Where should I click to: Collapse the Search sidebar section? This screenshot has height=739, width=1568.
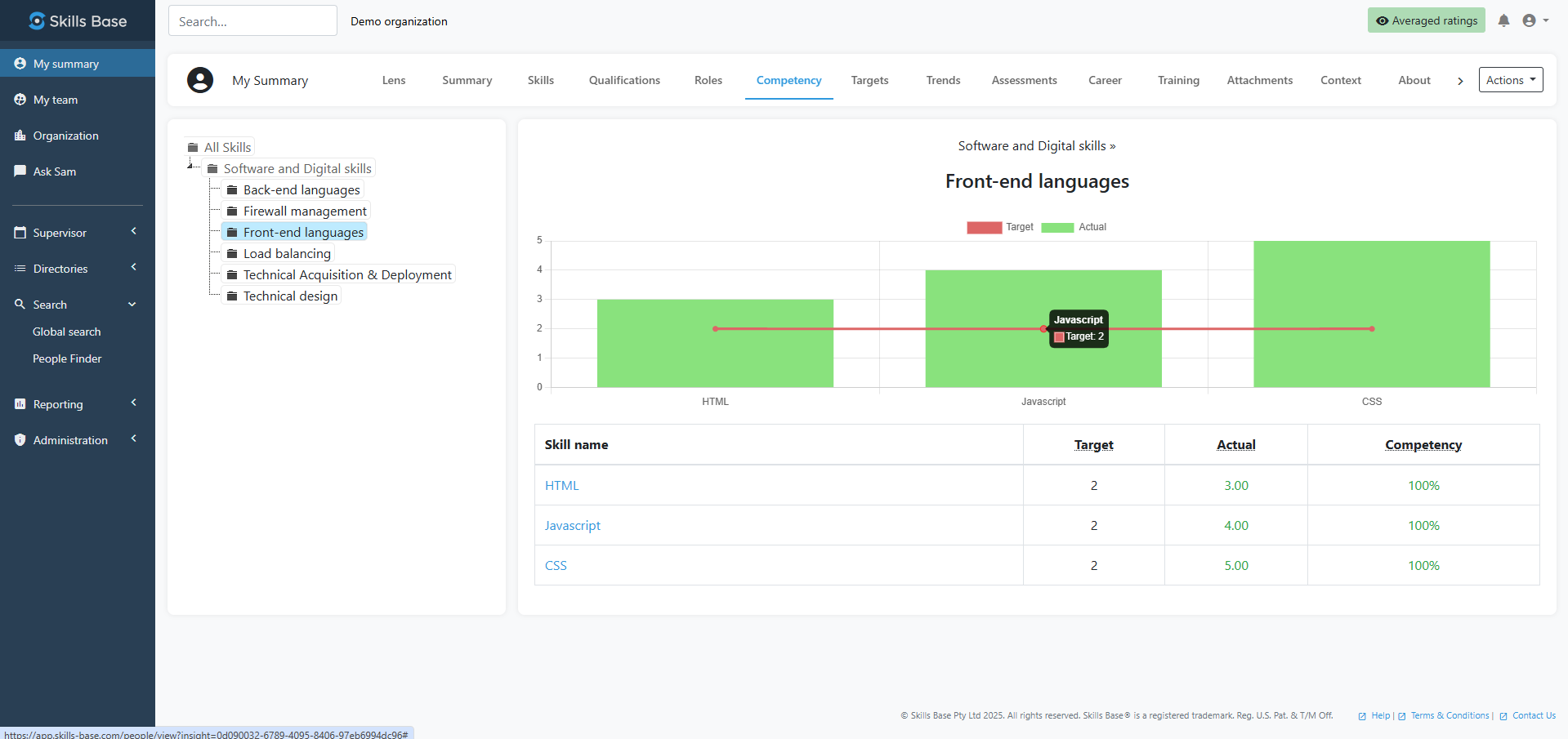click(x=132, y=304)
